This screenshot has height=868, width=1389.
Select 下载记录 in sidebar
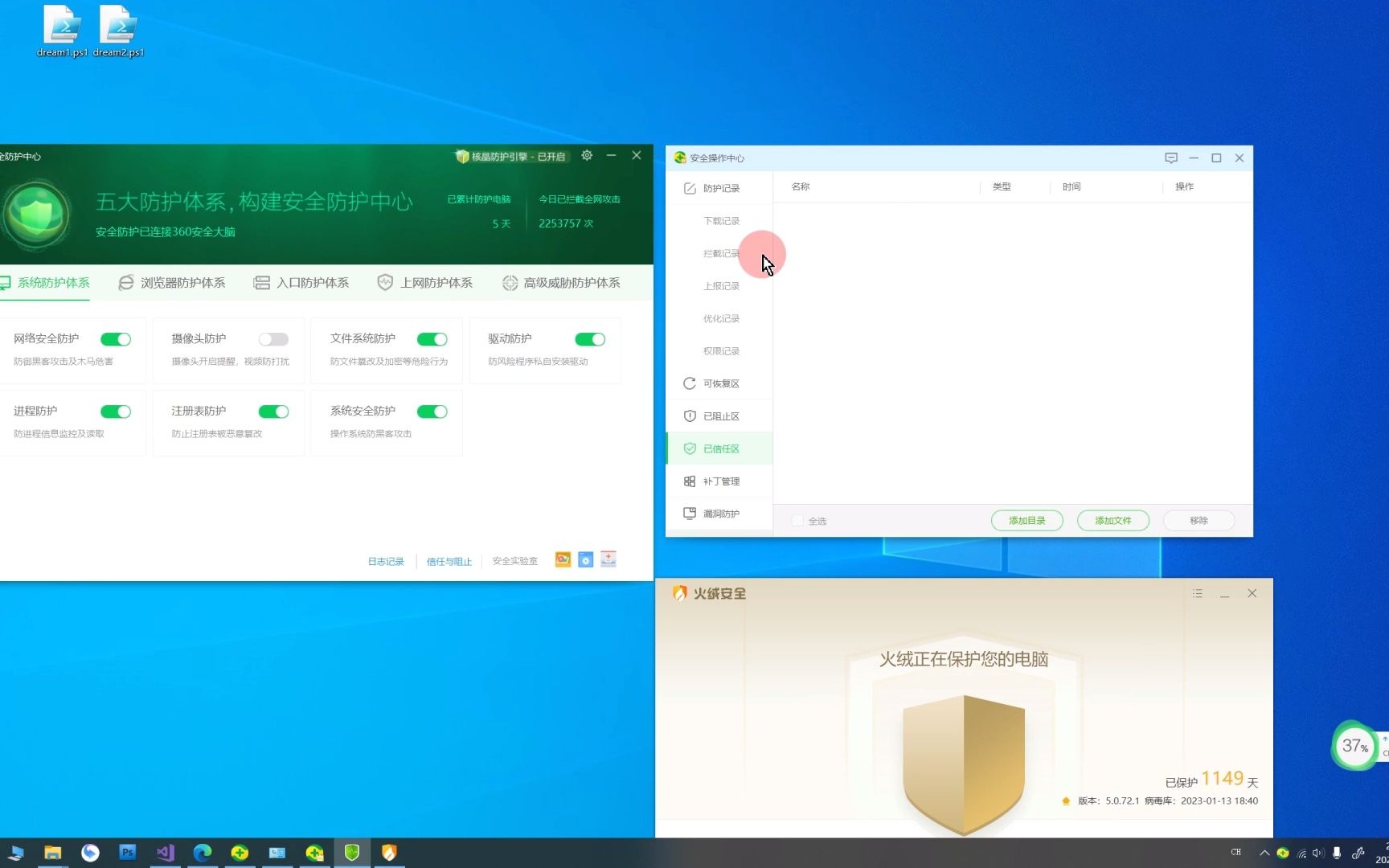click(721, 221)
